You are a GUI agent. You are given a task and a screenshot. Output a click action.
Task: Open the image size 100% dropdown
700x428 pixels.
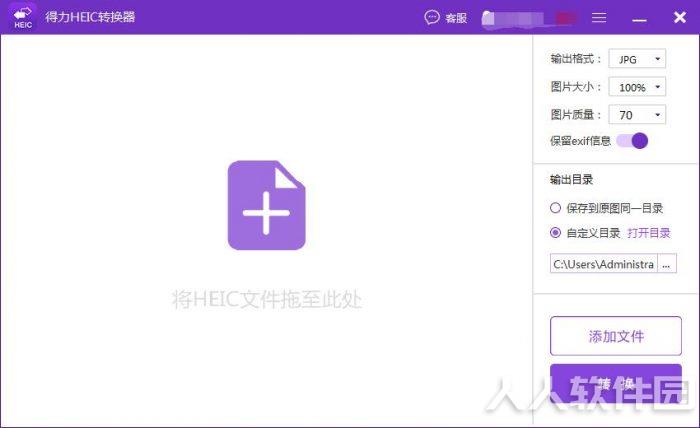coord(637,87)
